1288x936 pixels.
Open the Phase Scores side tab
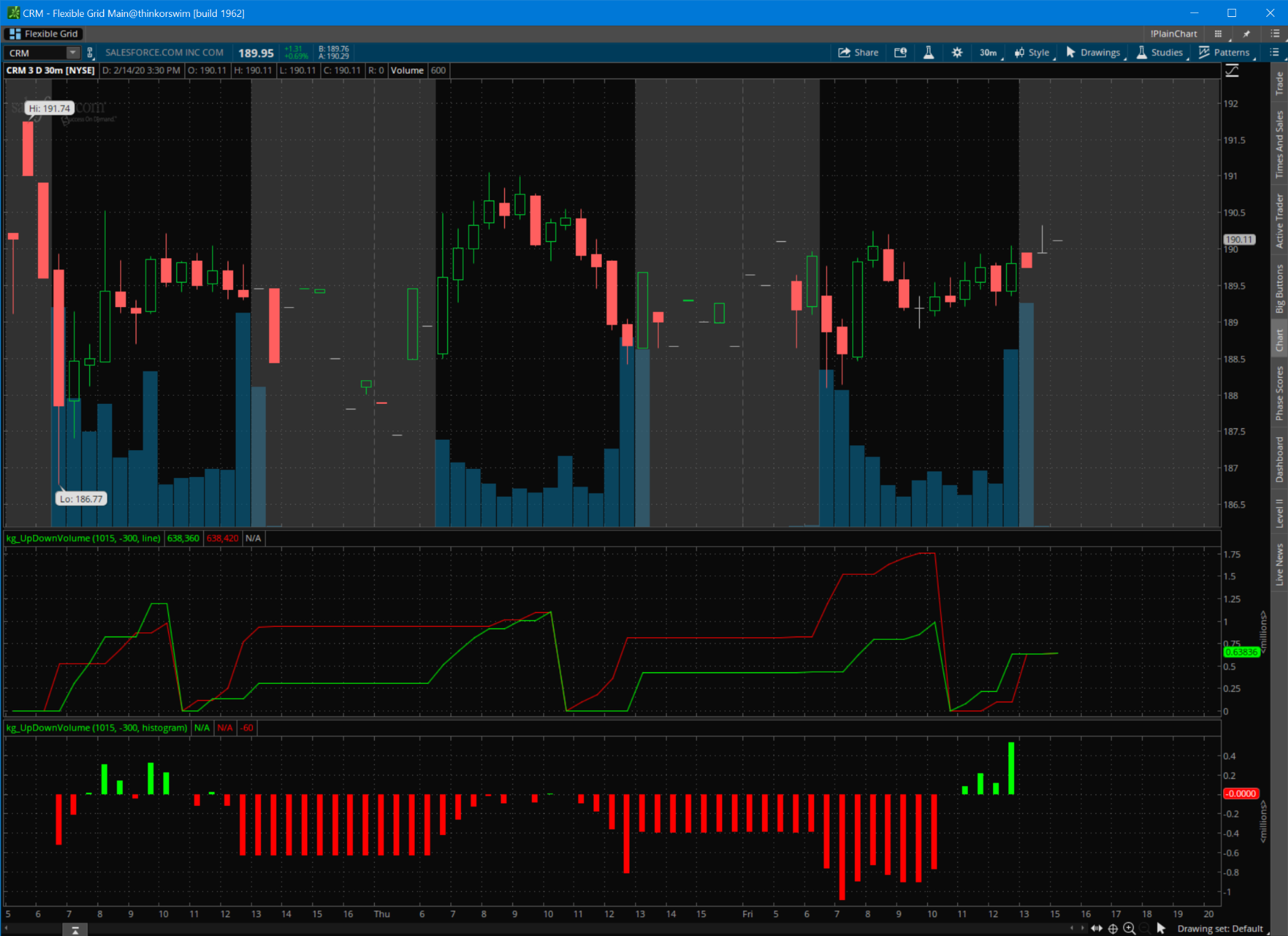(x=1279, y=393)
